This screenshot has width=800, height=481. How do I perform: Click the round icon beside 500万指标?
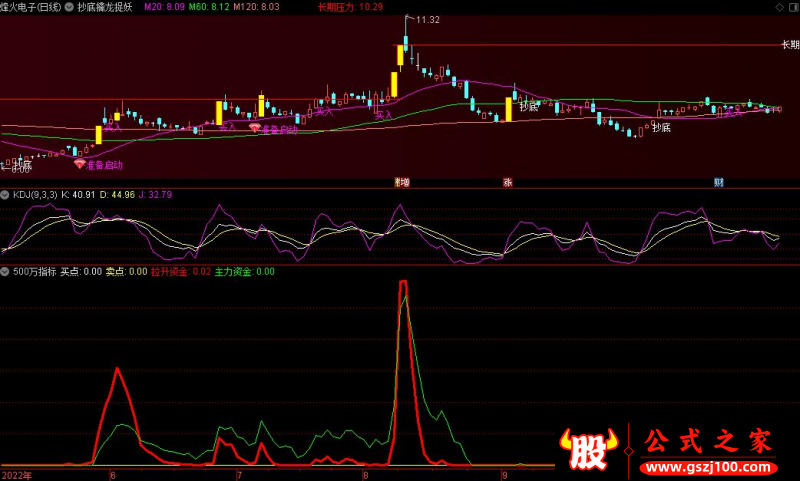click(5, 271)
